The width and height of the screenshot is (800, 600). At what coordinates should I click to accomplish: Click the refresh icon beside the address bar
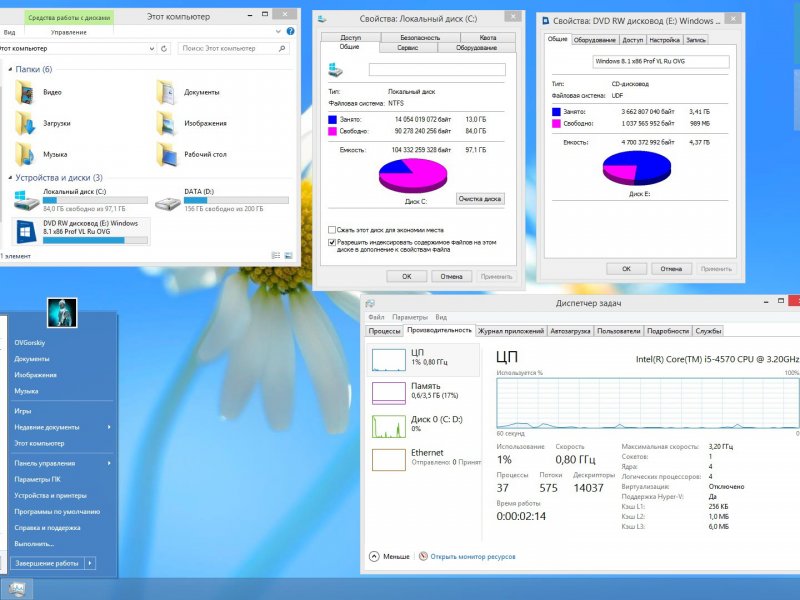164,48
